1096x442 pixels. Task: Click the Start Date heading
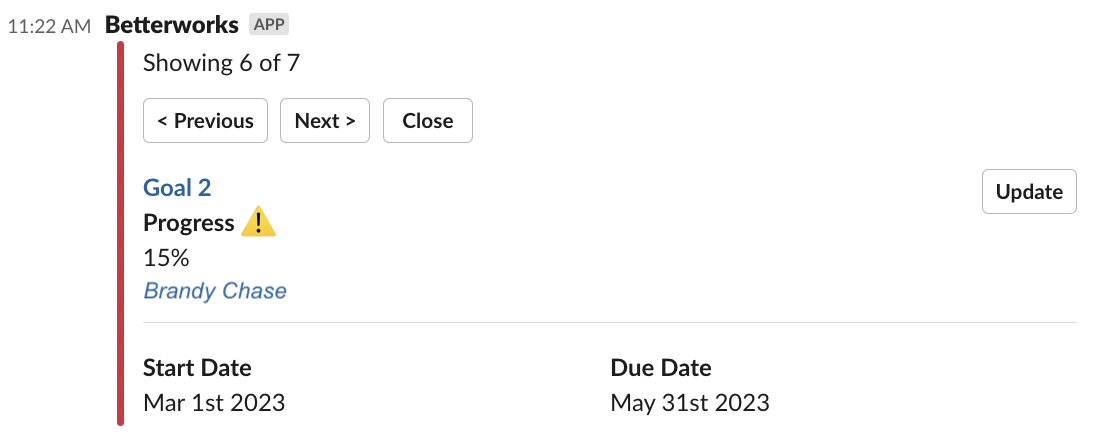pyautogui.click(x=197, y=367)
